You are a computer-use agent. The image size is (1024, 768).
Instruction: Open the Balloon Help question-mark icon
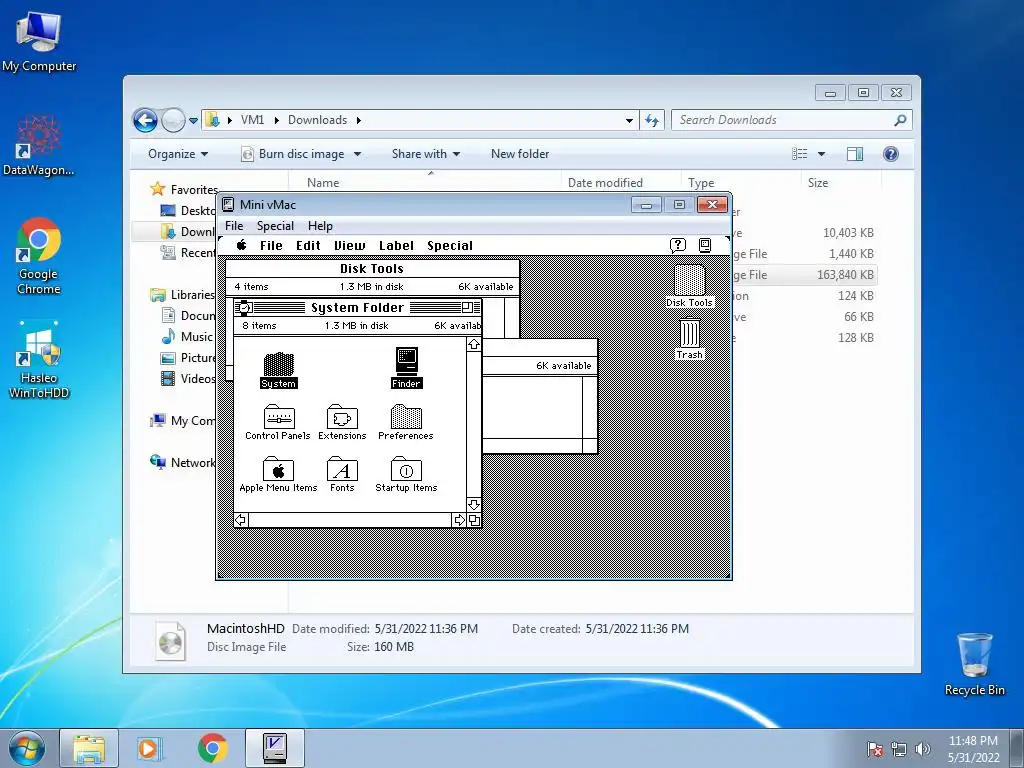678,245
